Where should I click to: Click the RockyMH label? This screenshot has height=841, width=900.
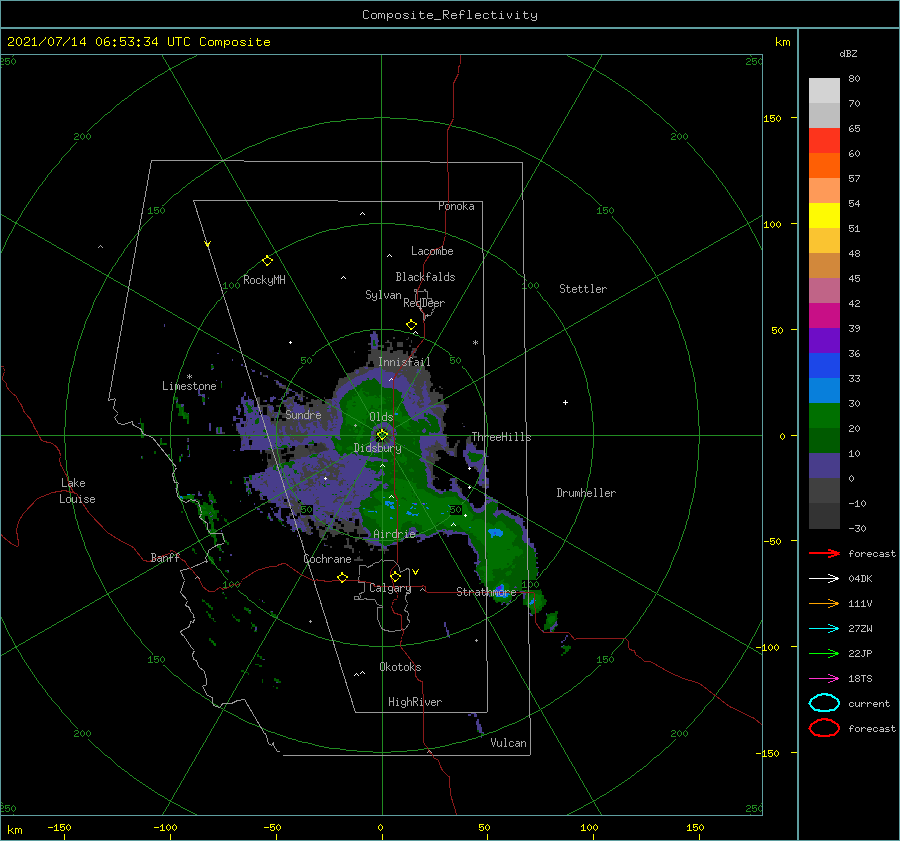(x=264, y=280)
